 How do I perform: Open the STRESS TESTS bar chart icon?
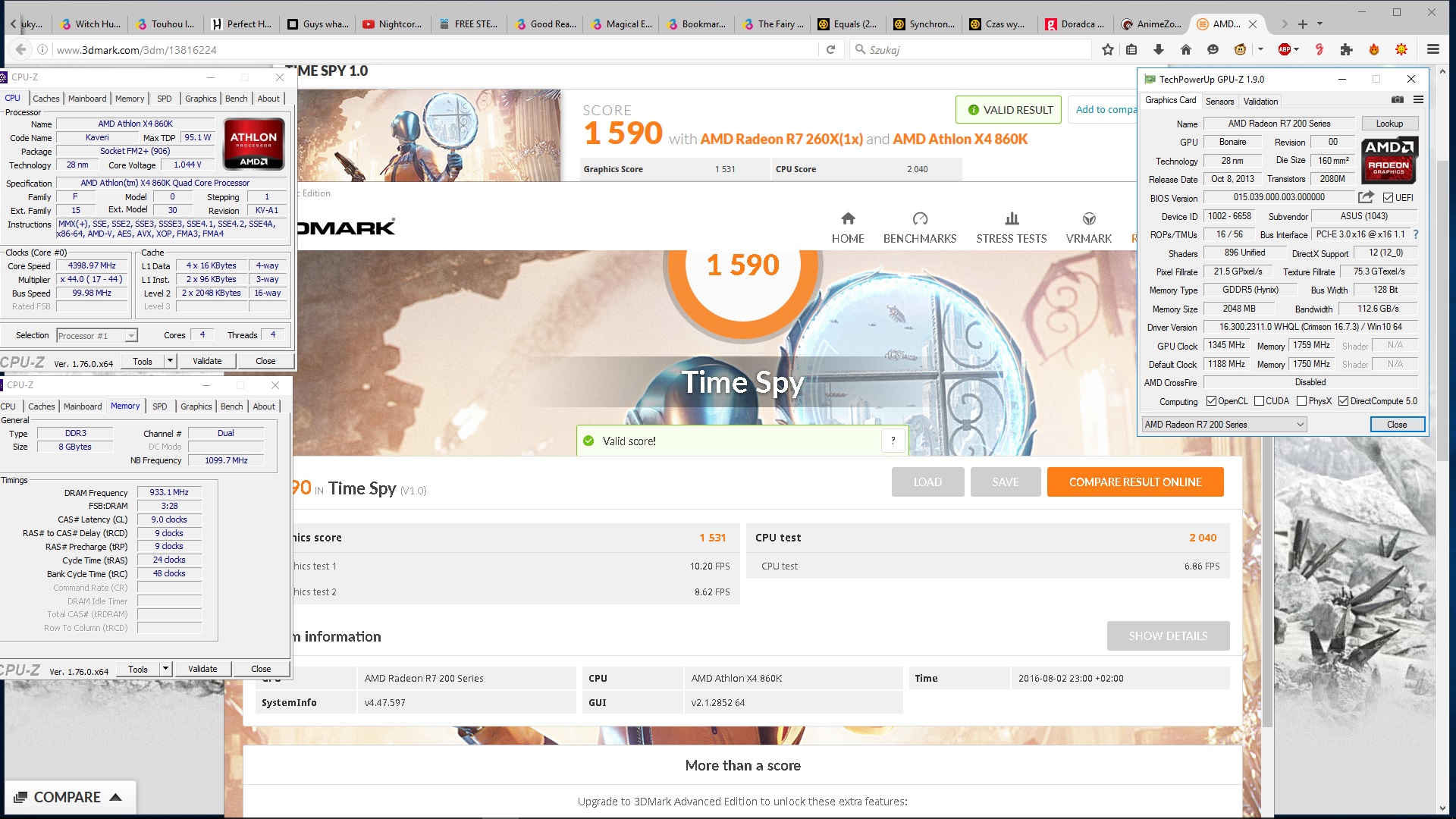tap(1012, 218)
